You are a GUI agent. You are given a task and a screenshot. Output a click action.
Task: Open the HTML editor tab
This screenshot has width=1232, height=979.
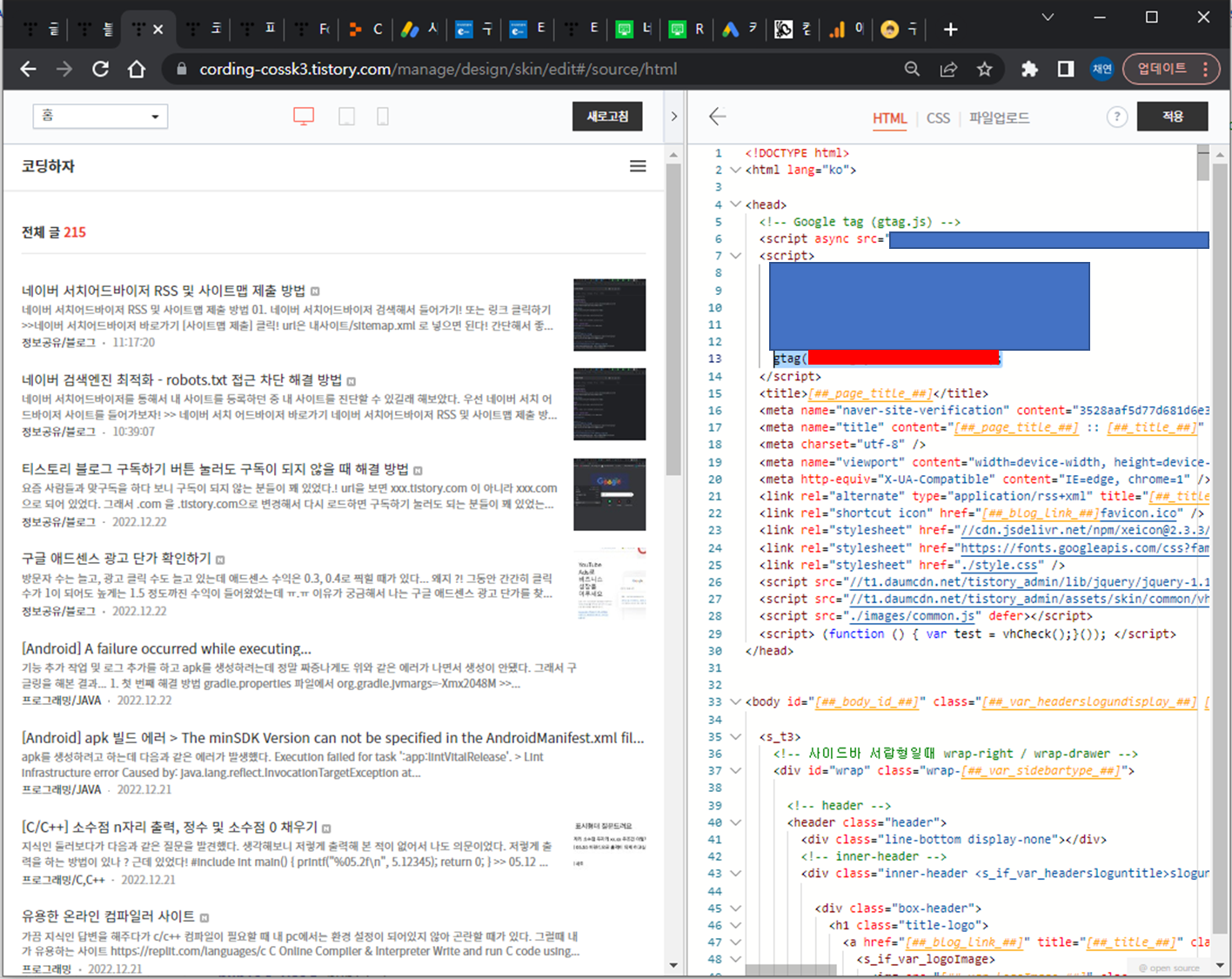[x=889, y=117]
